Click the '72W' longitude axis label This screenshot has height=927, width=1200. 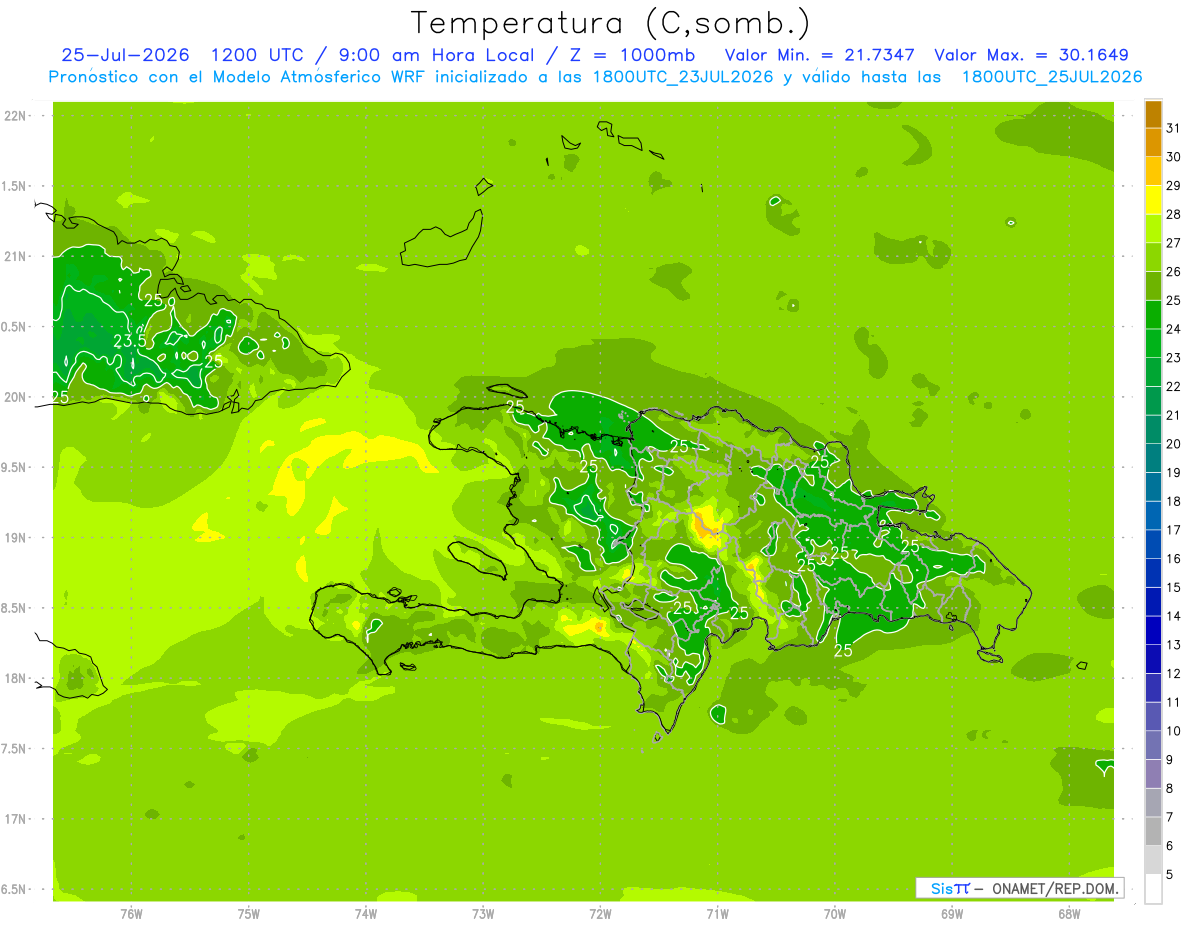coord(601,913)
